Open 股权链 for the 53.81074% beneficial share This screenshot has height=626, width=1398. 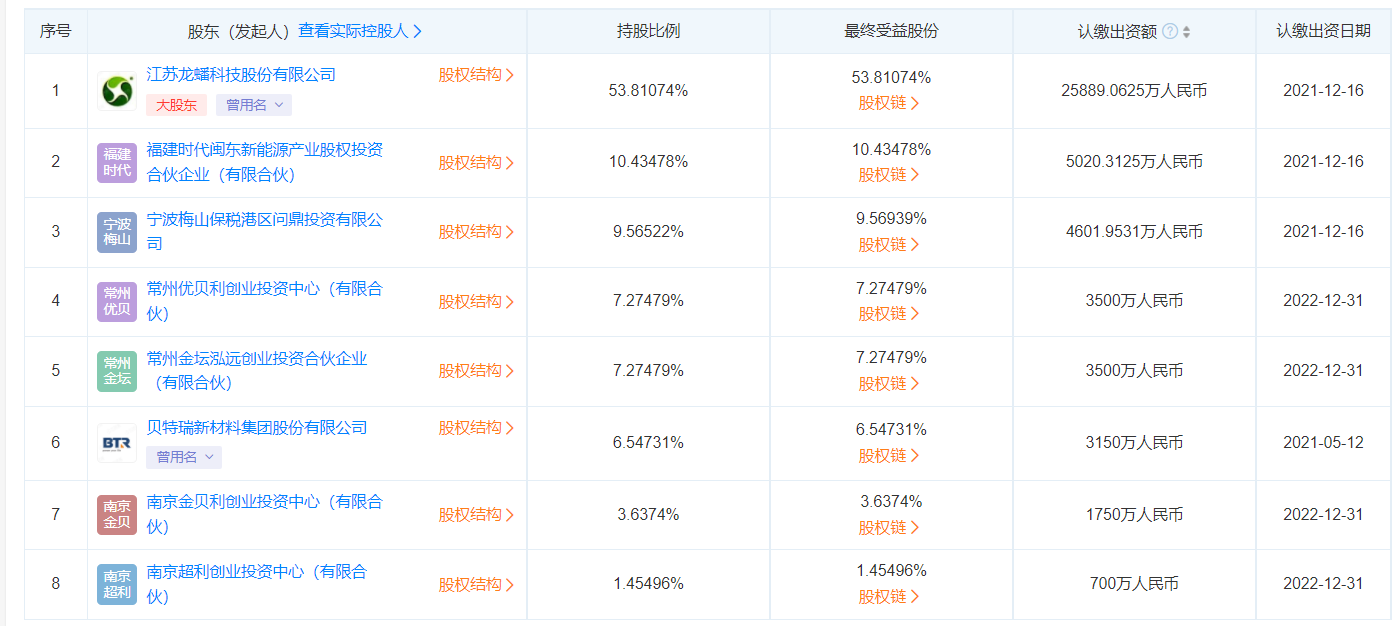point(889,103)
